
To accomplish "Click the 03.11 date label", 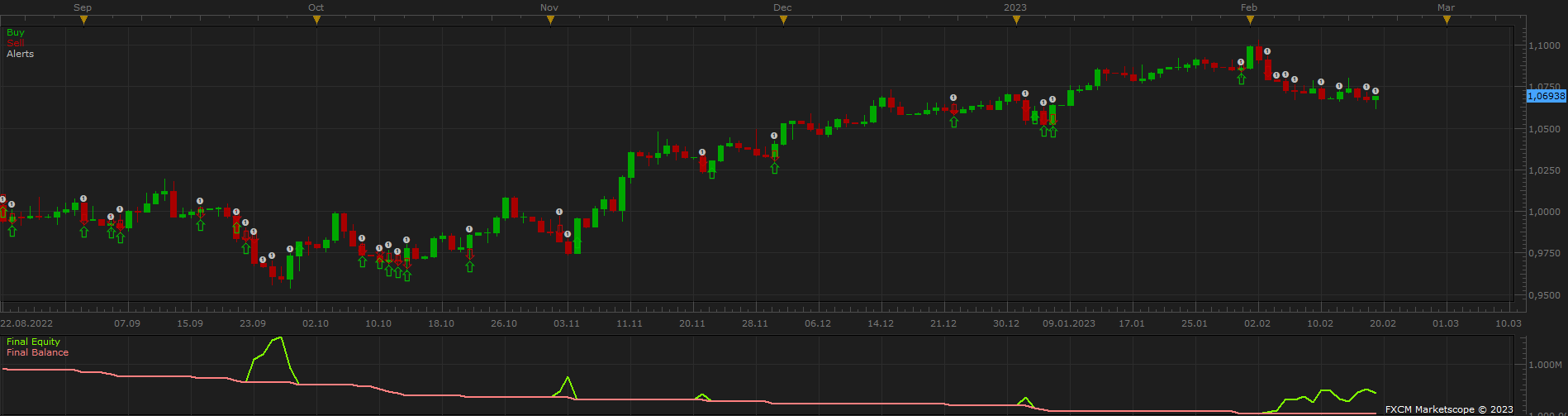I will (567, 323).
